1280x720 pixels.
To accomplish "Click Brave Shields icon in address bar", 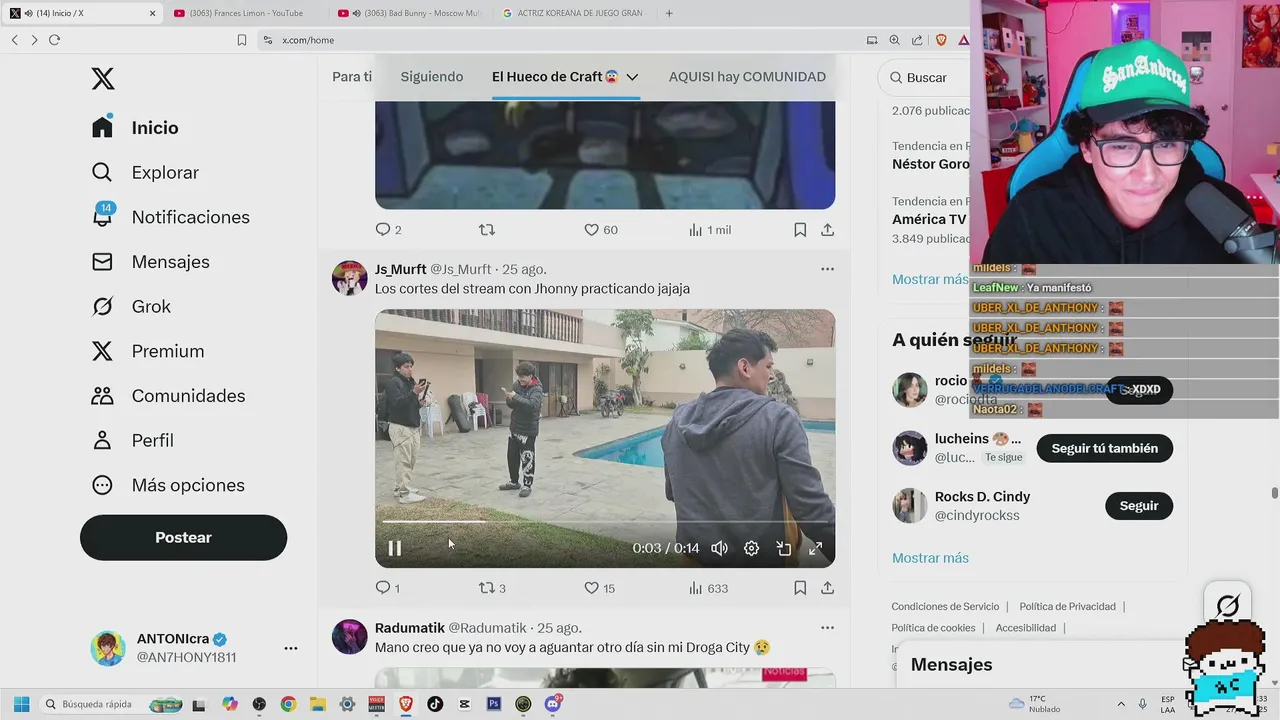I will 941,40.
